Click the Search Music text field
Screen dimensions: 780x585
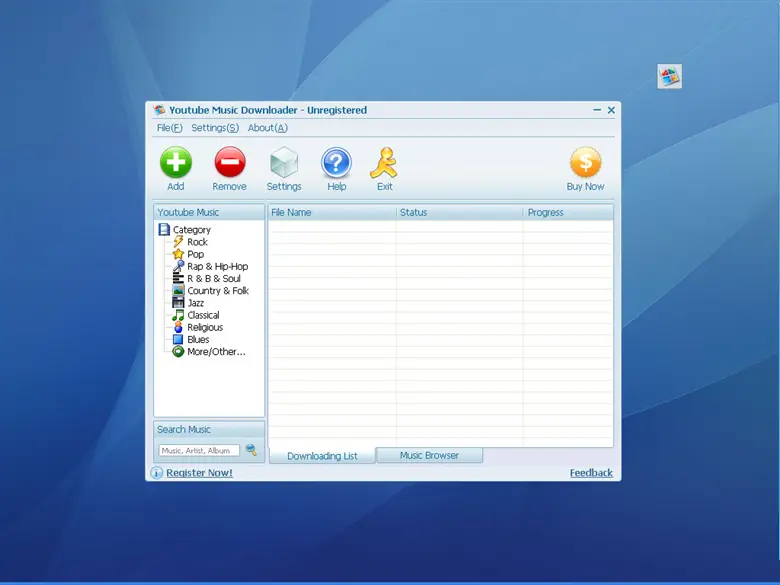pos(199,451)
